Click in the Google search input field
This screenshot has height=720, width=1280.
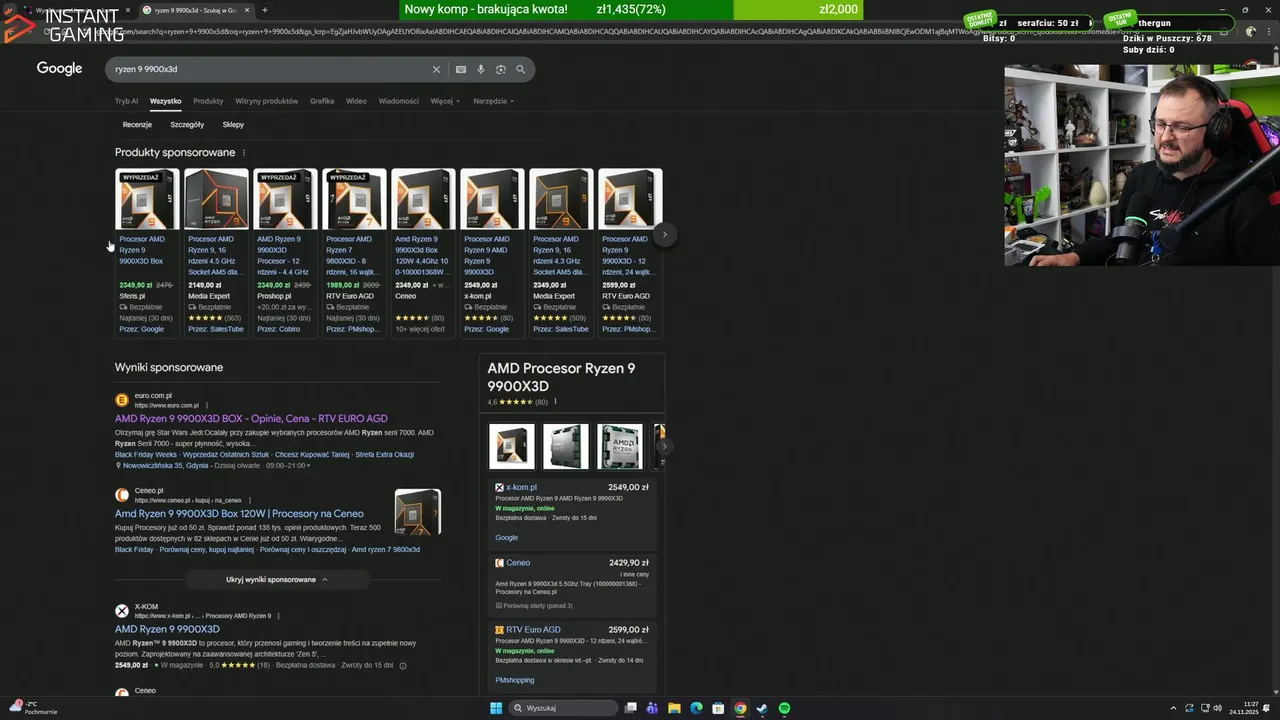(270, 69)
